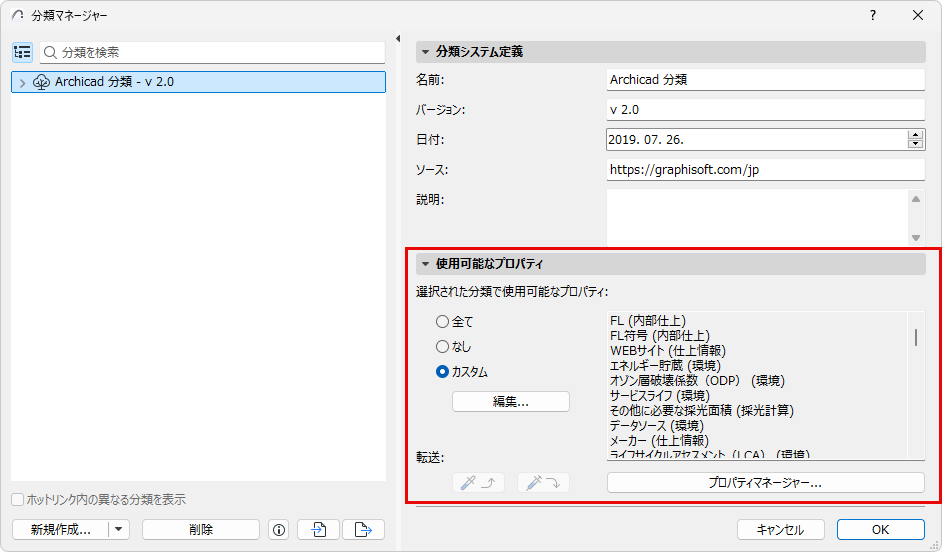The height and width of the screenshot is (552, 942).
Task: Click the pick-up properties eyedropper button
Action: pos(478,482)
